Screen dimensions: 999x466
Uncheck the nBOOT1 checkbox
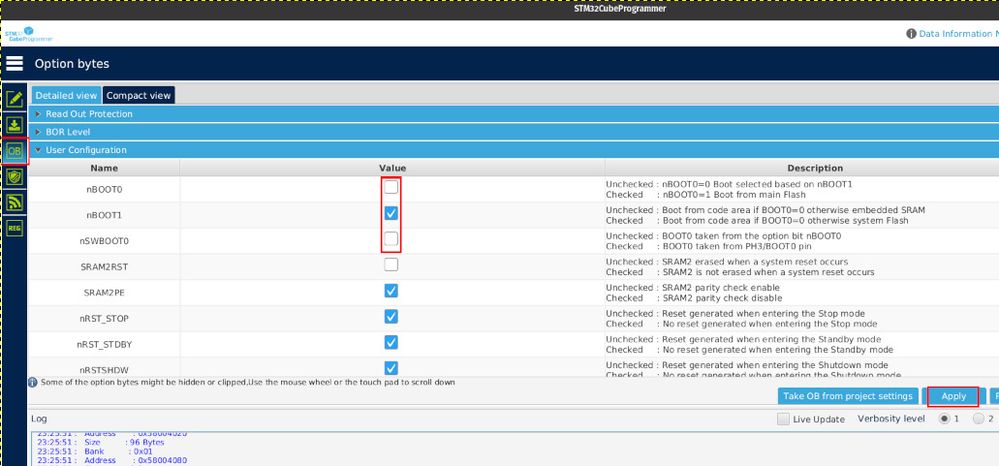tap(391, 213)
